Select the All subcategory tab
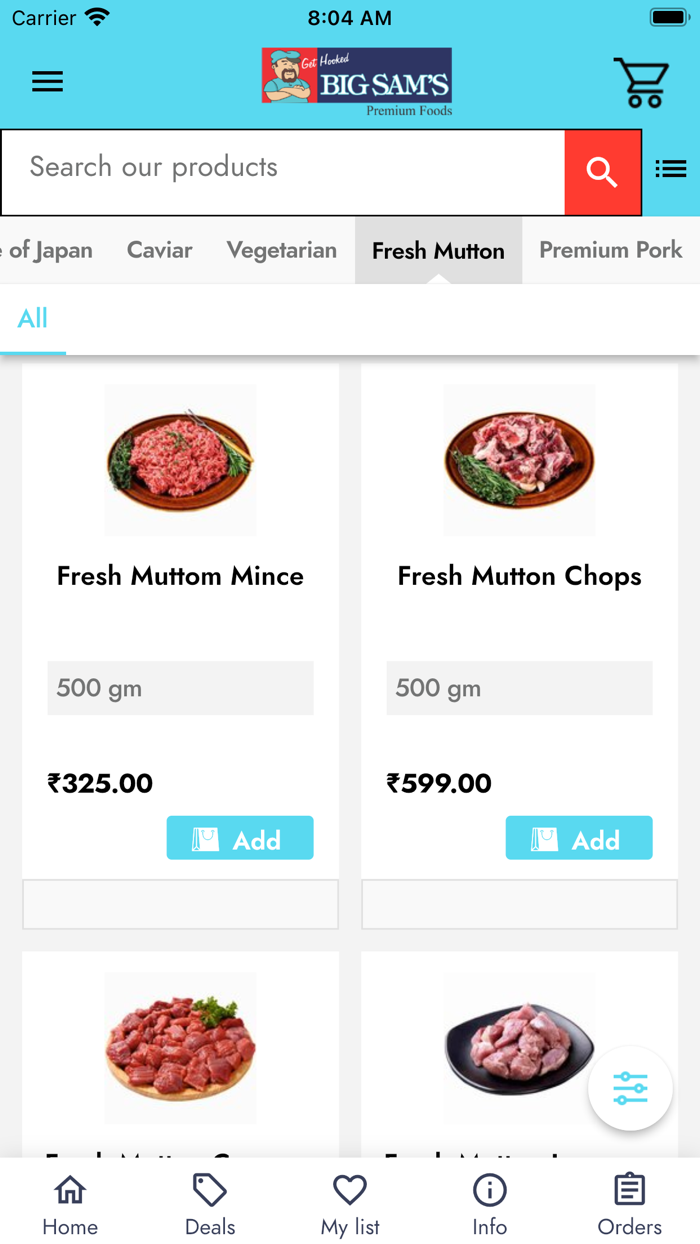Screen dimensions: 700x1244 tap(33, 319)
